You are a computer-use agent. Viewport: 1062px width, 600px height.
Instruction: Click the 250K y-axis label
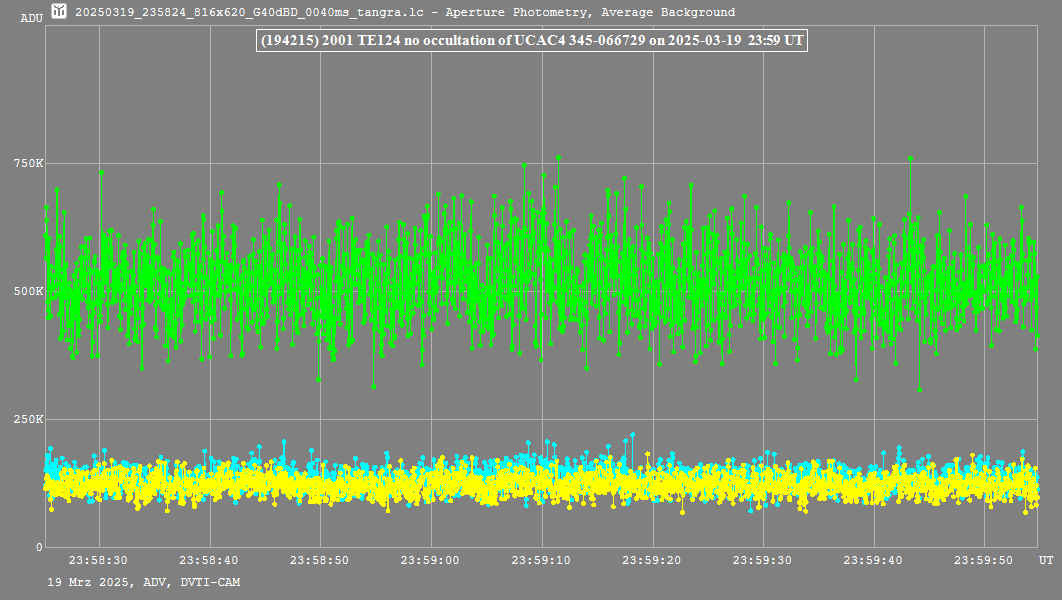[28, 419]
